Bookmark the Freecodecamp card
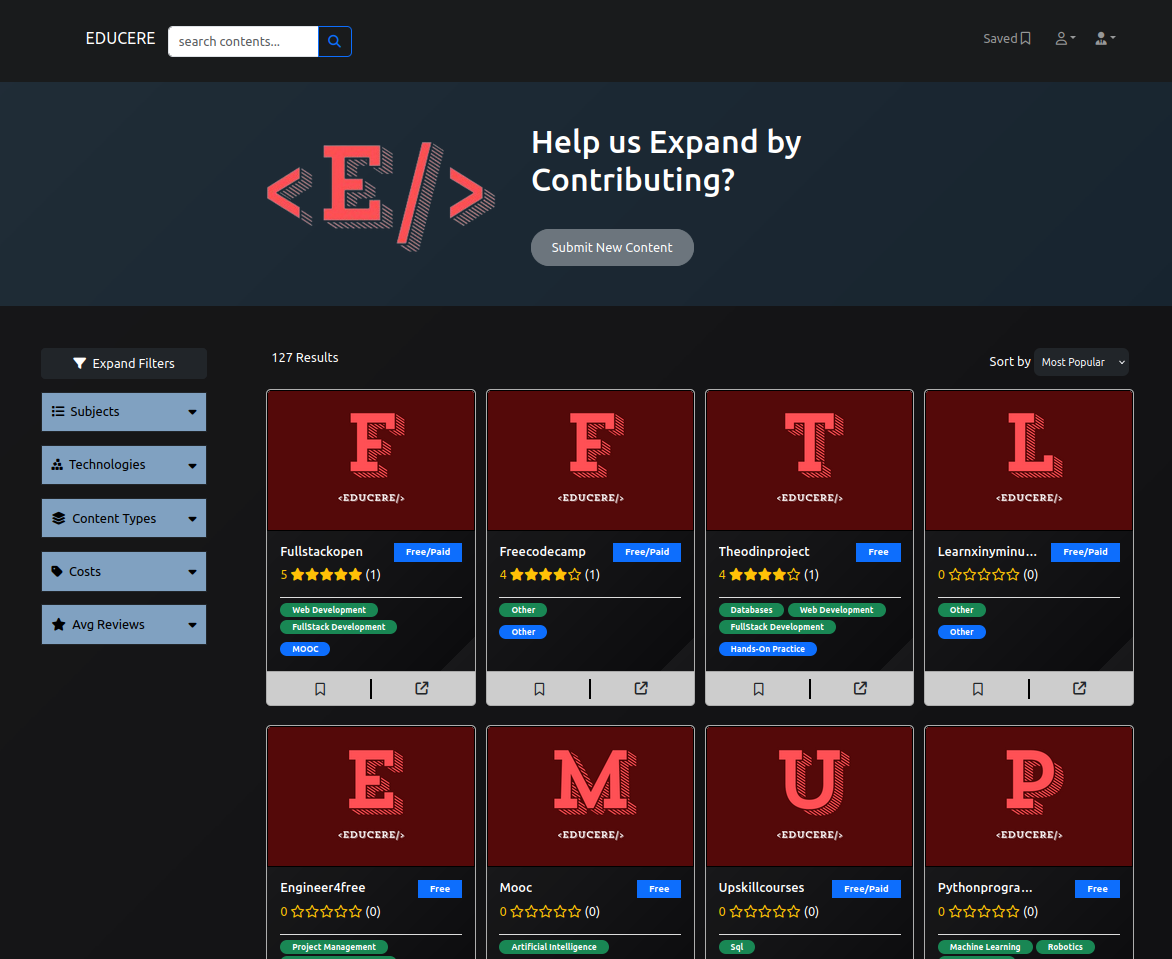 tap(539, 688)
